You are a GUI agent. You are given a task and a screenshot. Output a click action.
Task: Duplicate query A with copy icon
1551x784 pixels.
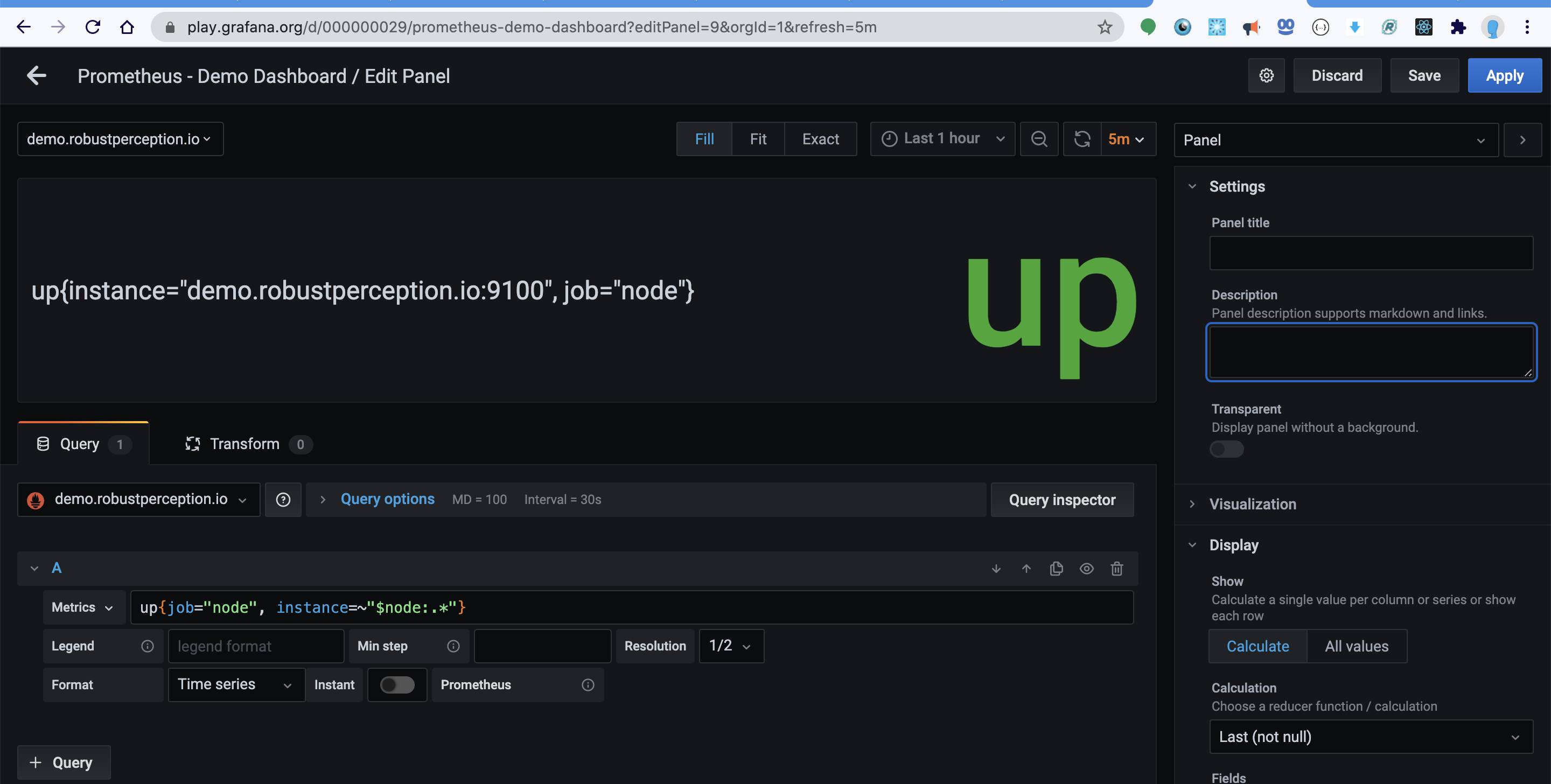pos(1056,569)
